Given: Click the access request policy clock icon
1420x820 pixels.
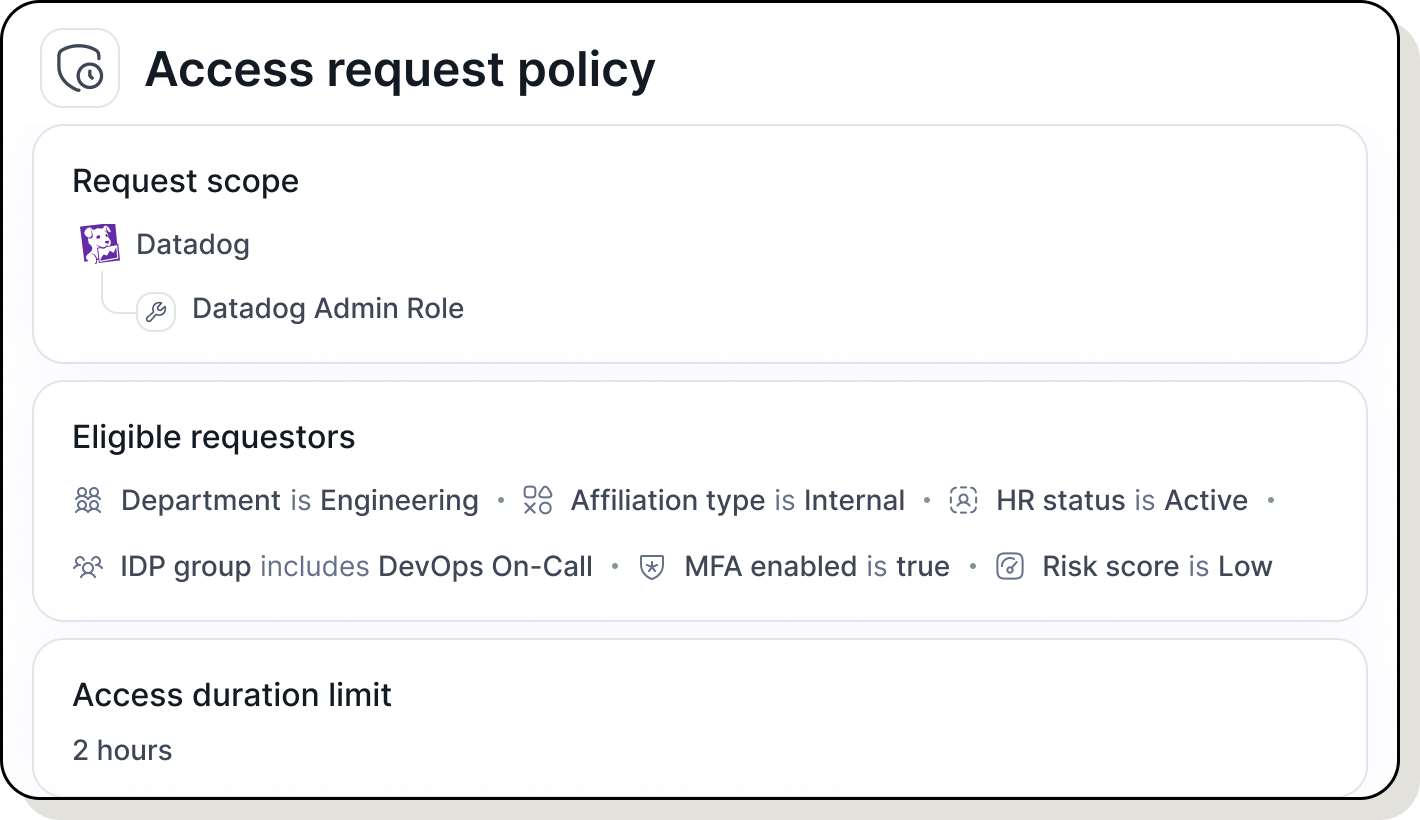Looking at the screenshot, I should [80, 69].
